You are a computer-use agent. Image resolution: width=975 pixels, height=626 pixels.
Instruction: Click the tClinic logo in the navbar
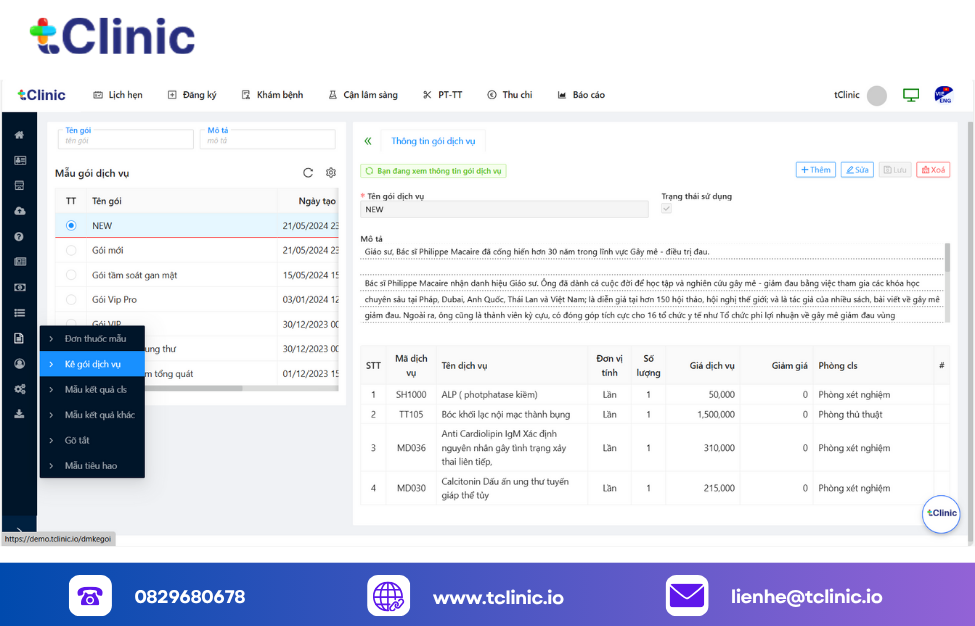[41, 95]
